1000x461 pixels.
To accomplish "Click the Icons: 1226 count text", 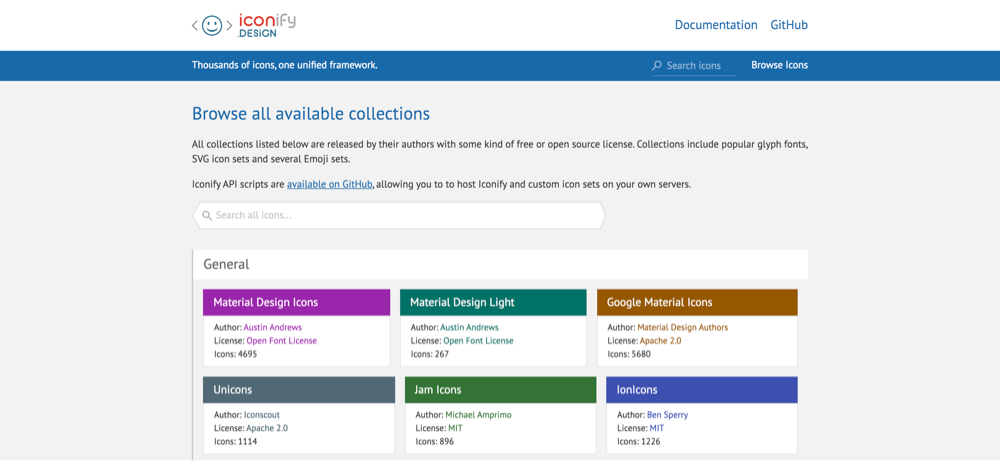I will tap(639, 441).
